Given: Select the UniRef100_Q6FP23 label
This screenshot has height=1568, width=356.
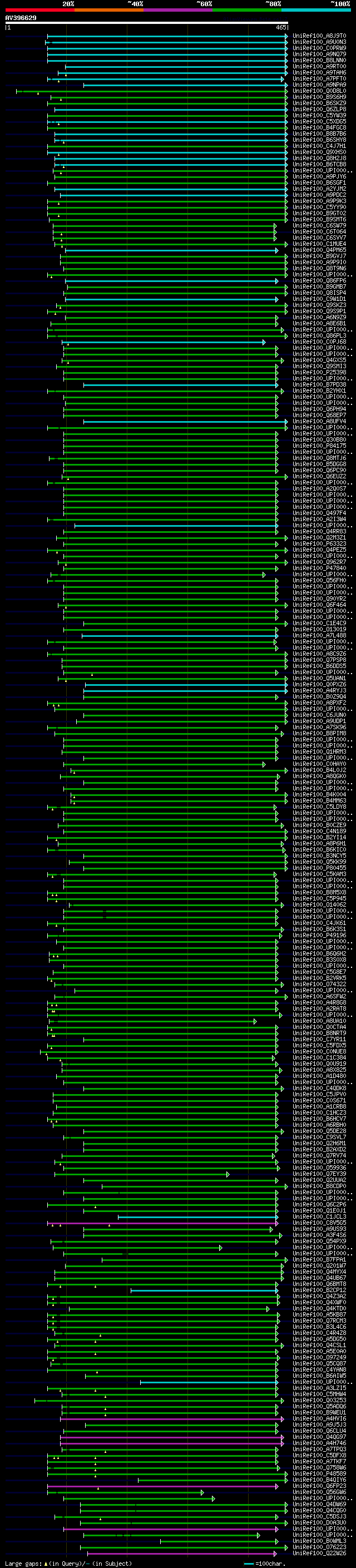Looking at the screenshot, I should click(319, 1486).
